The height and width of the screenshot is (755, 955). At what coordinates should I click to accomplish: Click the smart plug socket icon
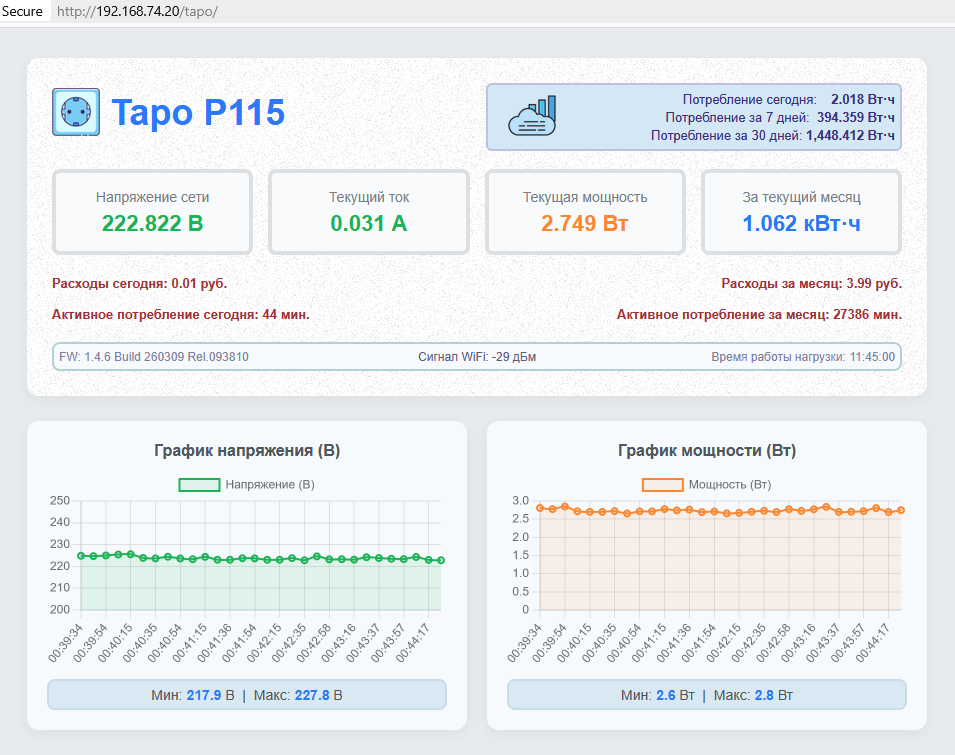coord(76,112)
